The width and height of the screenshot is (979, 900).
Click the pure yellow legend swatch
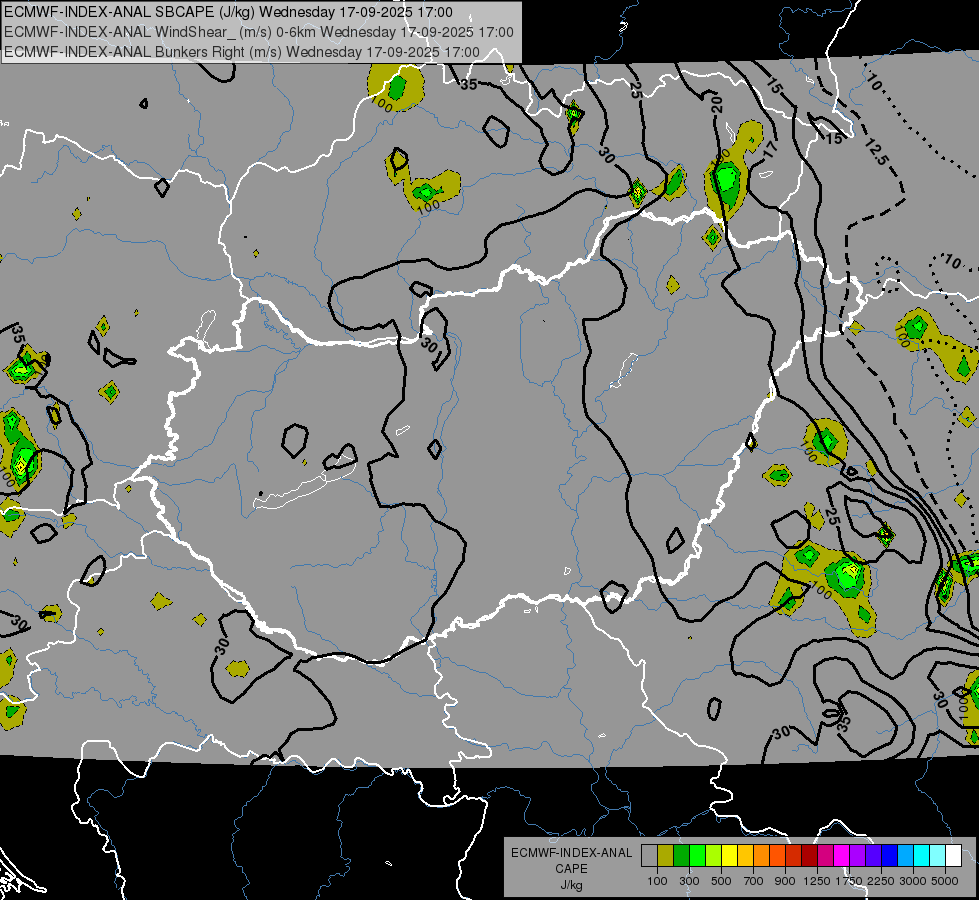[729, 855]
